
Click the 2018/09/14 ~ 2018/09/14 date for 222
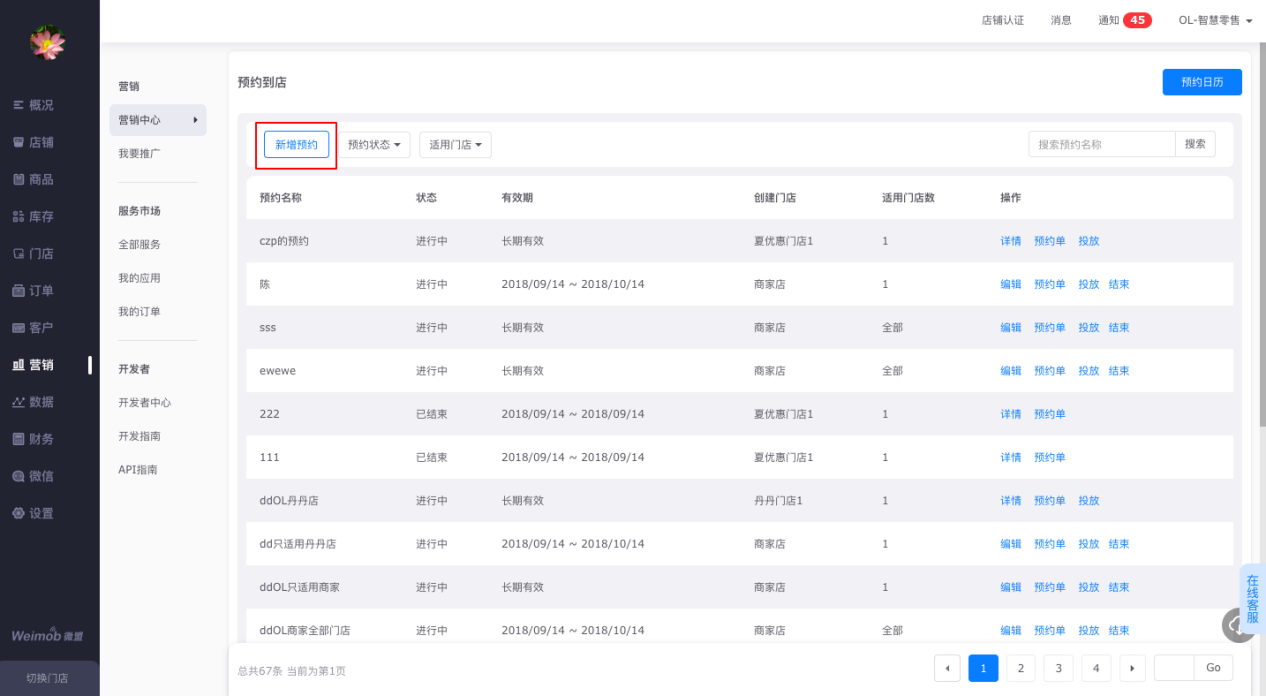(573, 414)
